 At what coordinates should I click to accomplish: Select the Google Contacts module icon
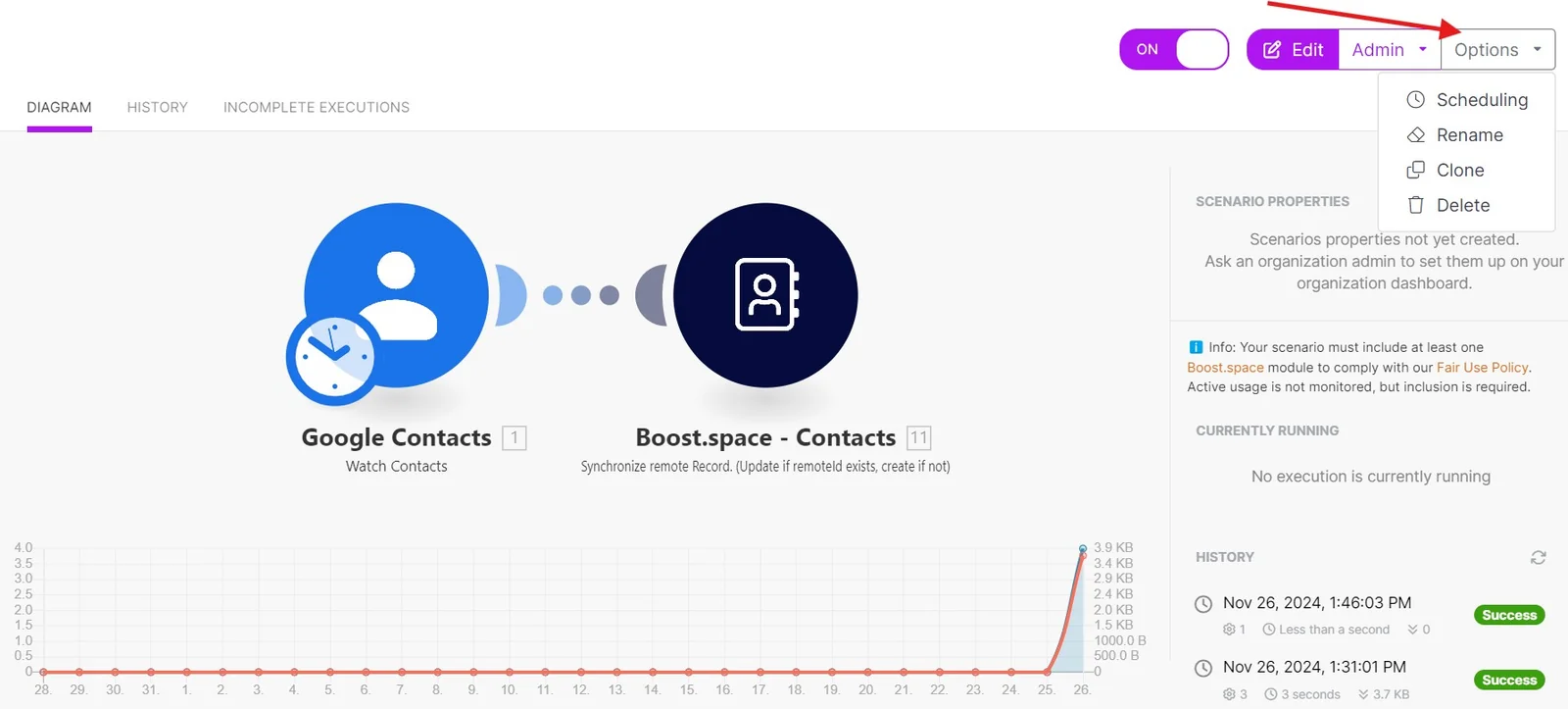point(396,295)
